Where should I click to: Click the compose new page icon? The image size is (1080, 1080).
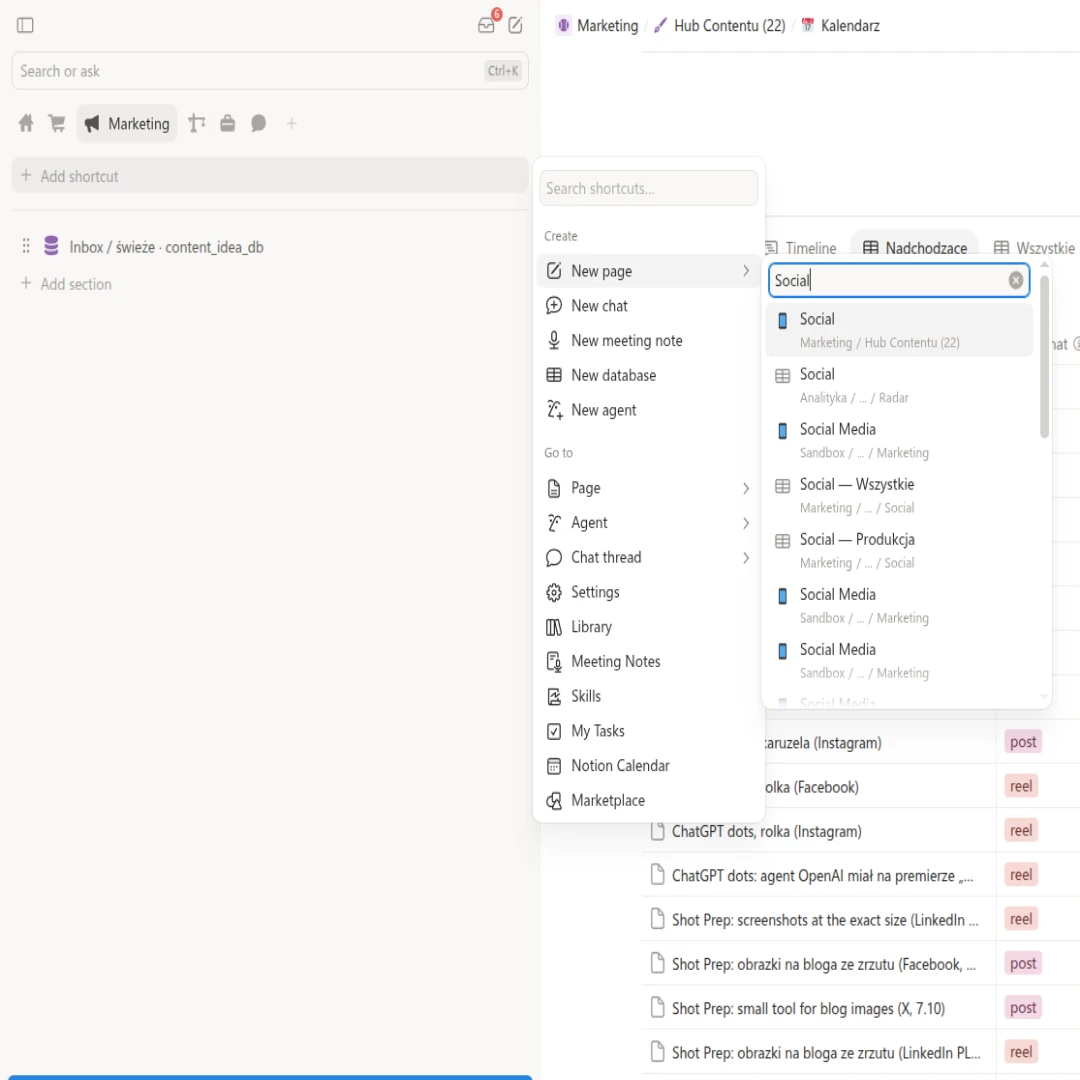pyautogui.click(x=515, y=25)
